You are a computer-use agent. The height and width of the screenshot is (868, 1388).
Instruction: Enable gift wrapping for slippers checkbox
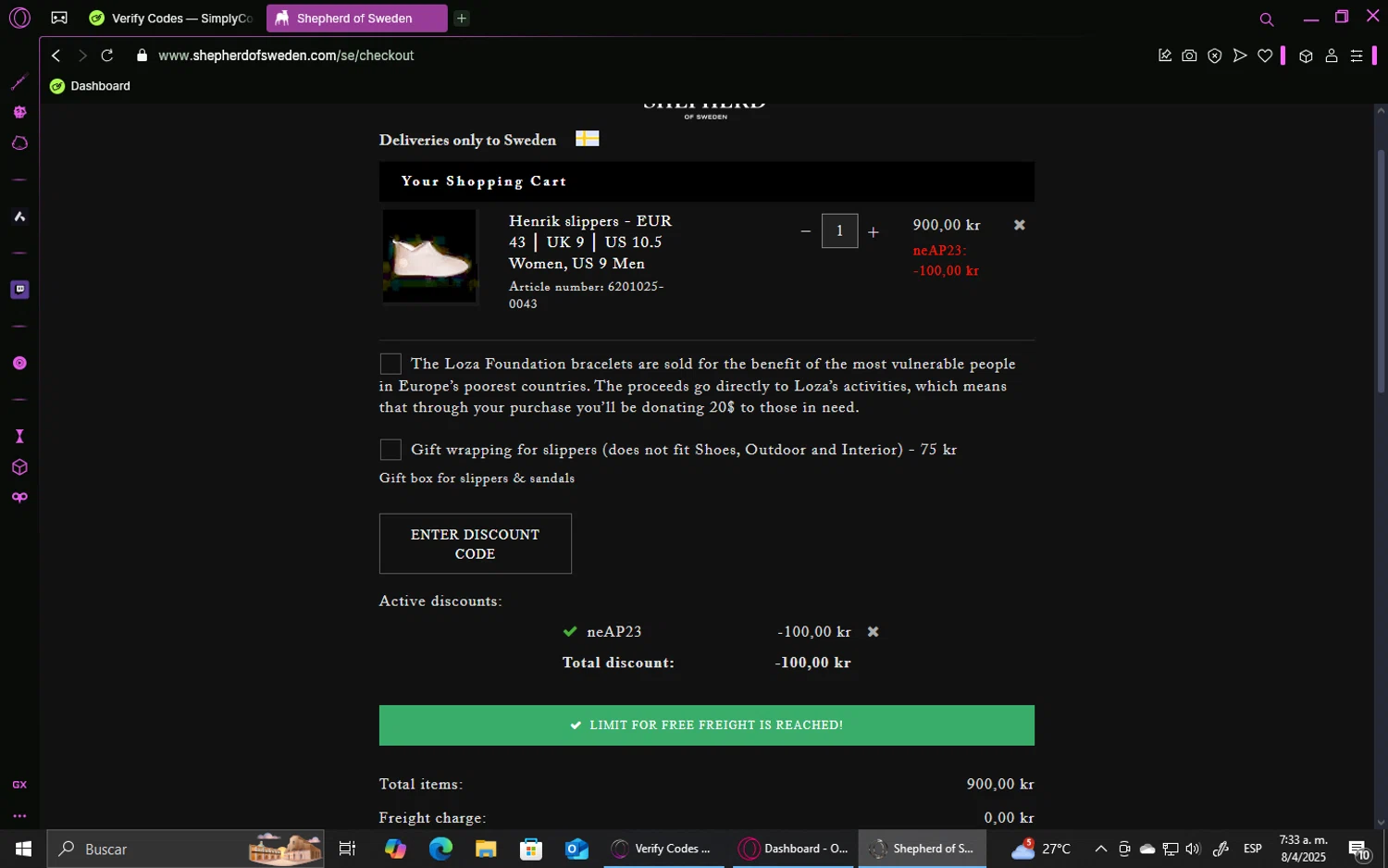click(x=390, y=450)
